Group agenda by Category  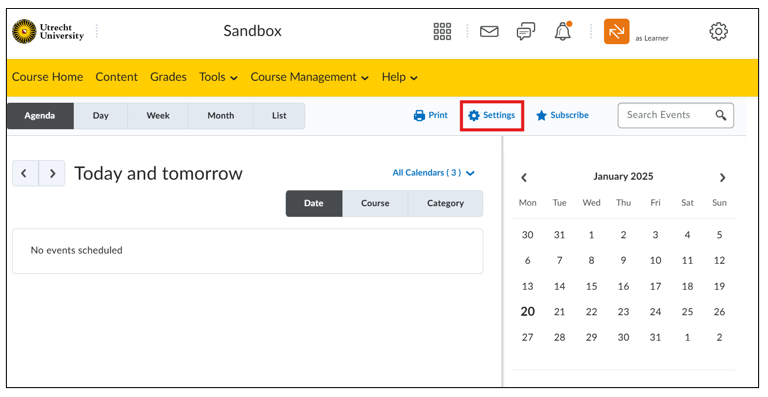click(x=445, y=203)
